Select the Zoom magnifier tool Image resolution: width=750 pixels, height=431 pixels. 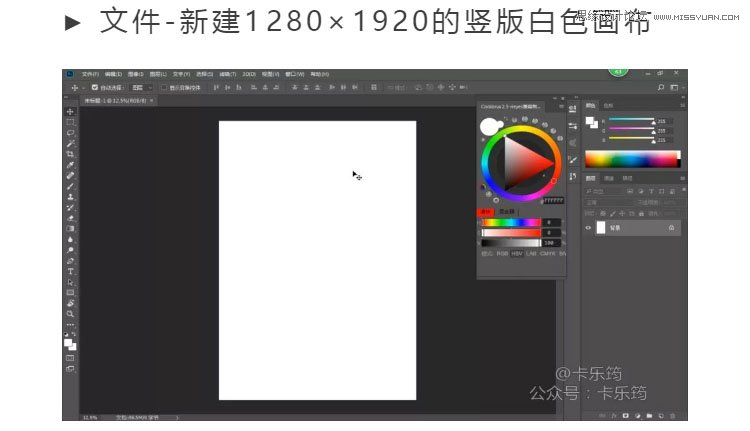[x=70, y=313]
